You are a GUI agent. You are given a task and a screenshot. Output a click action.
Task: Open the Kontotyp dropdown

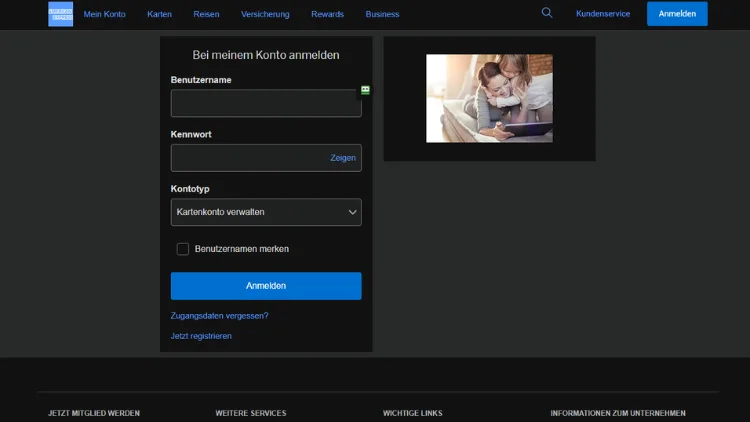click(266, 212)
